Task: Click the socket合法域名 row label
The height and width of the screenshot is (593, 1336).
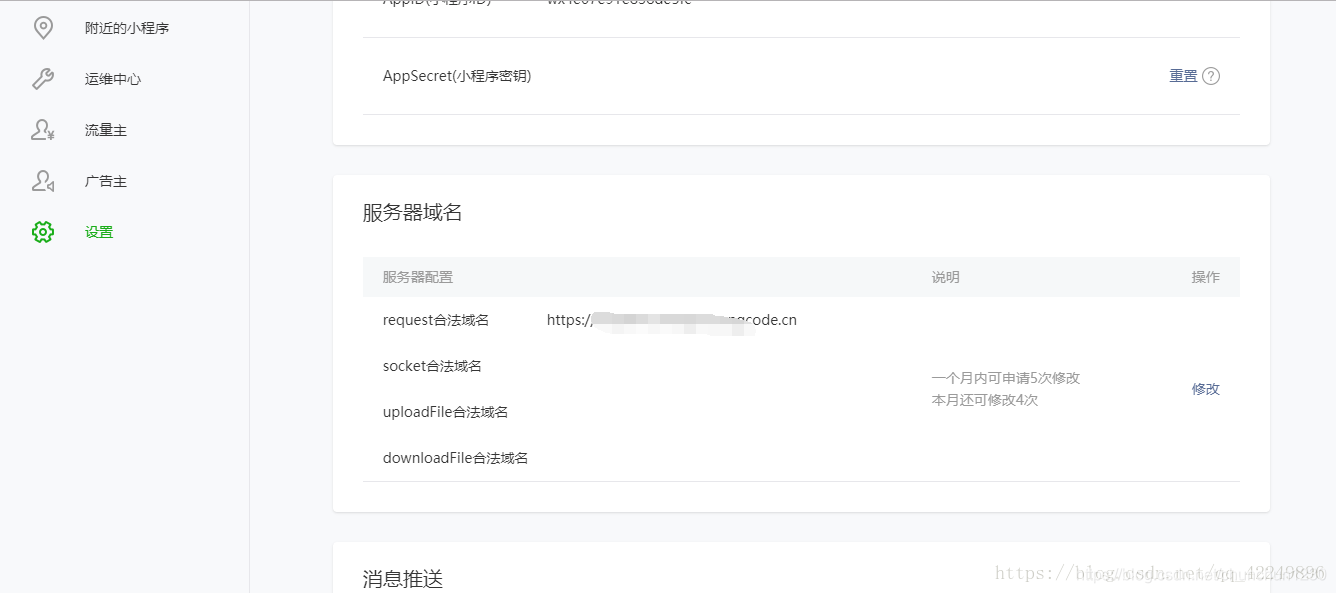Action: (432, 366)
